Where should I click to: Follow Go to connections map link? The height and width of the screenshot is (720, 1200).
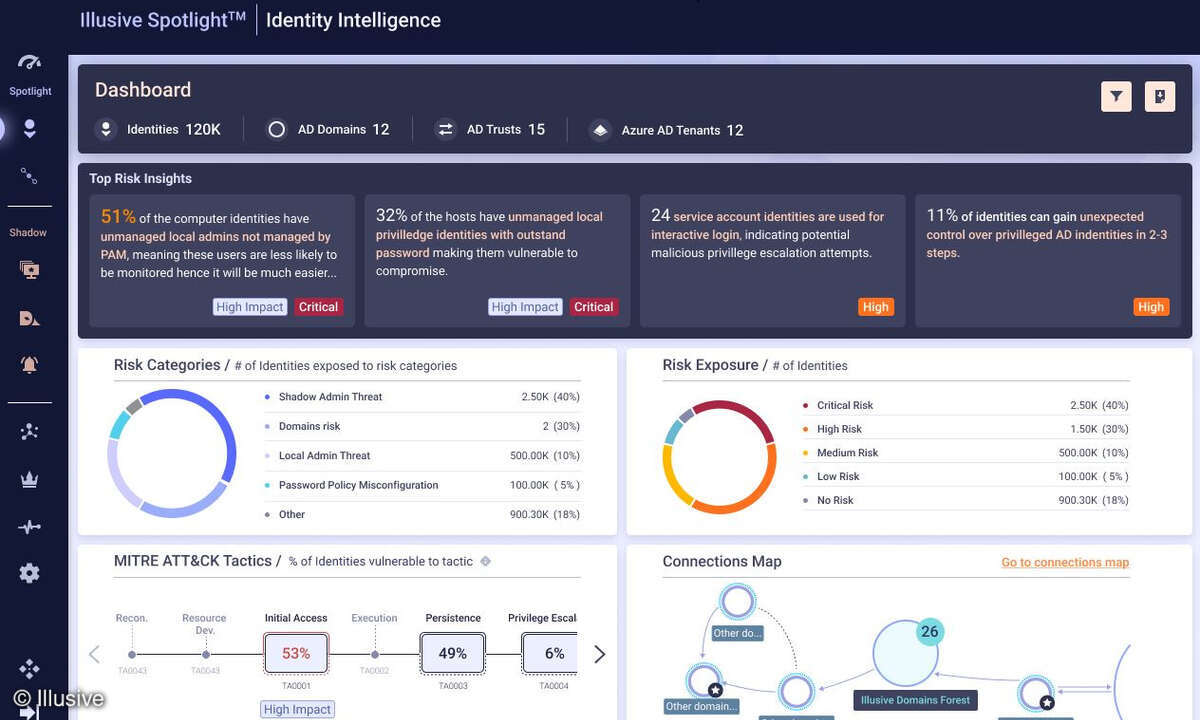point(1065,562)
